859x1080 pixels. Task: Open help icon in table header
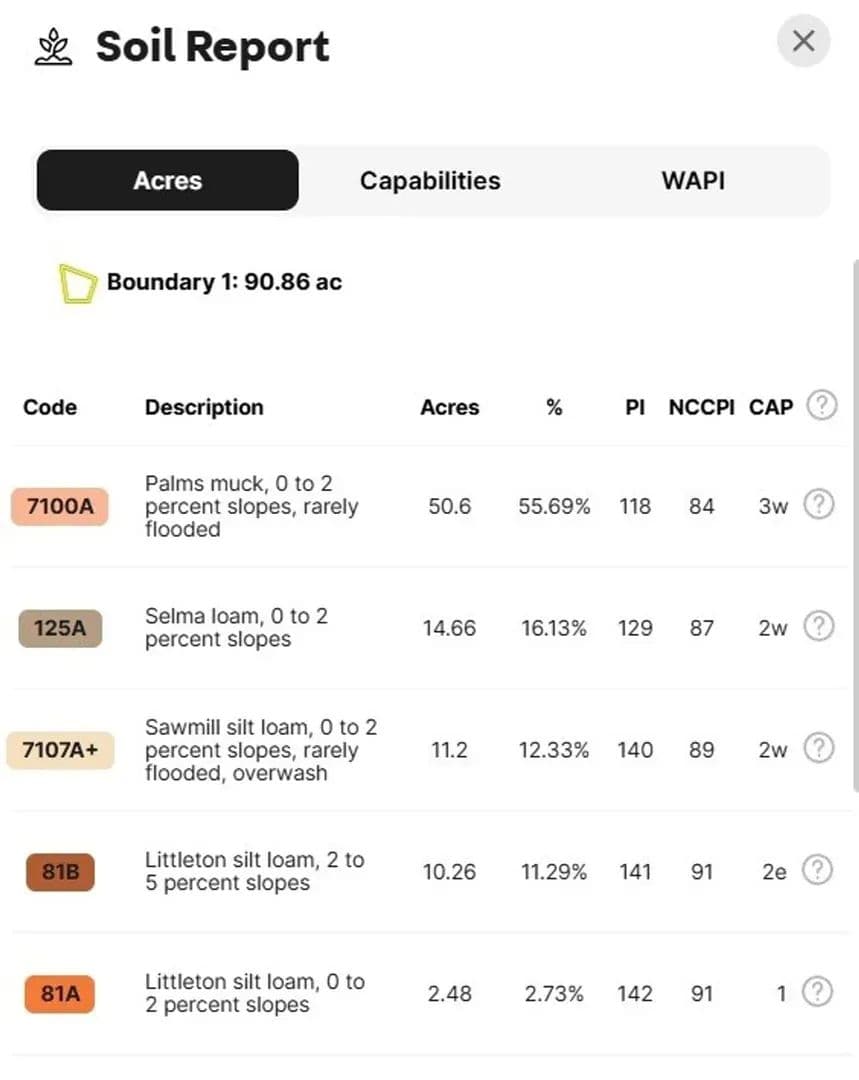click(x=821, y=406)
